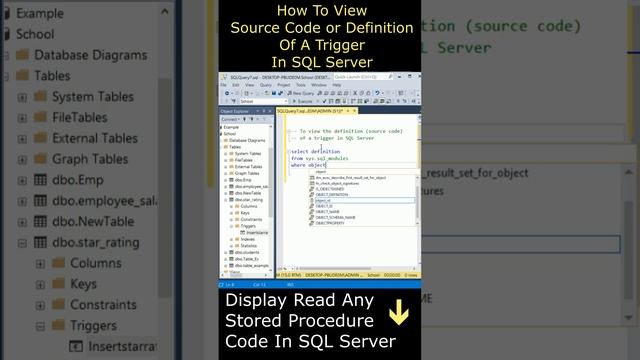Expand FileTables in enlarged left tree
This screenshot has height=360, width=640.
(22, 118)
